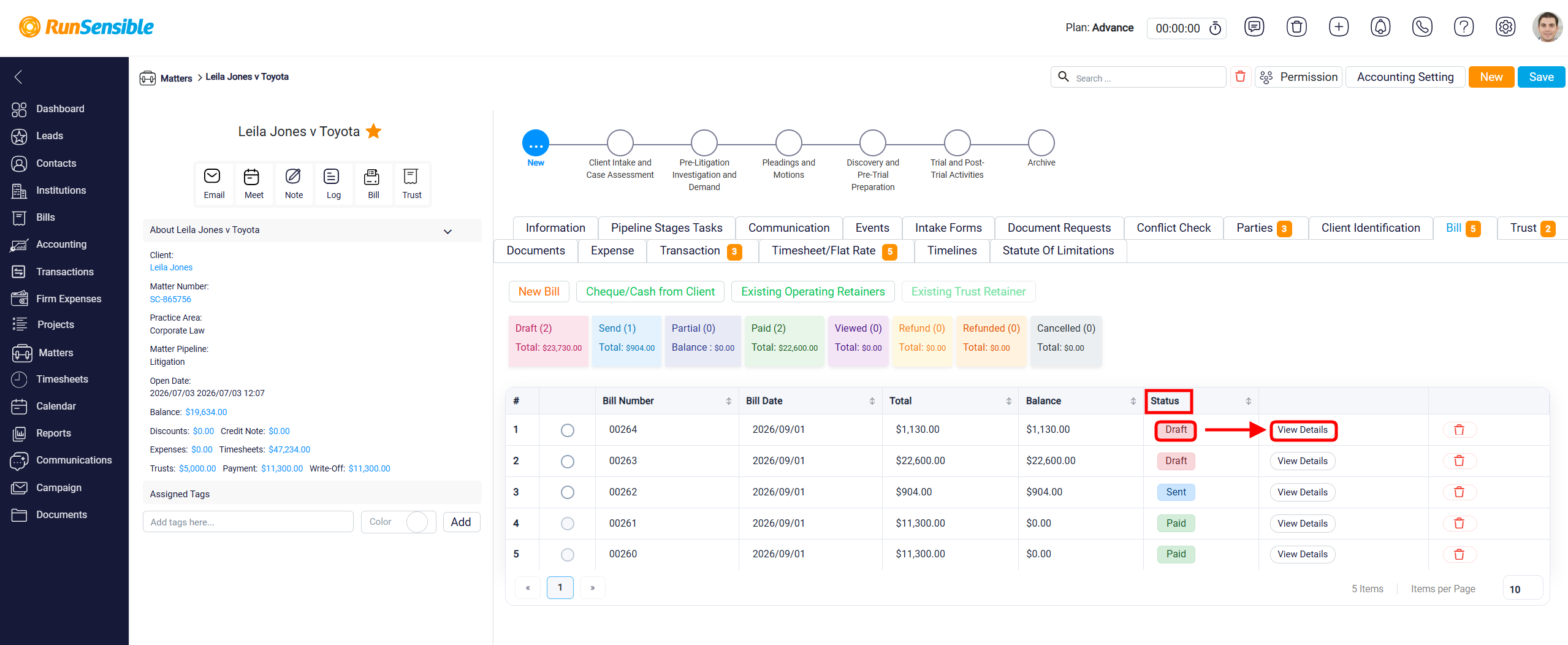This screenshot has height=645, width=1568.
Task: Select the radio button for bill 00263
Action: click(568, 461)
